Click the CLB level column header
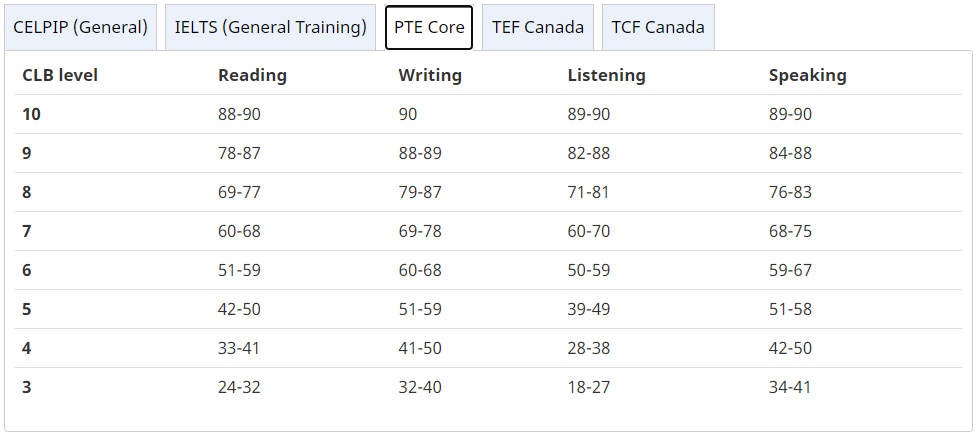 coord(60,75)
